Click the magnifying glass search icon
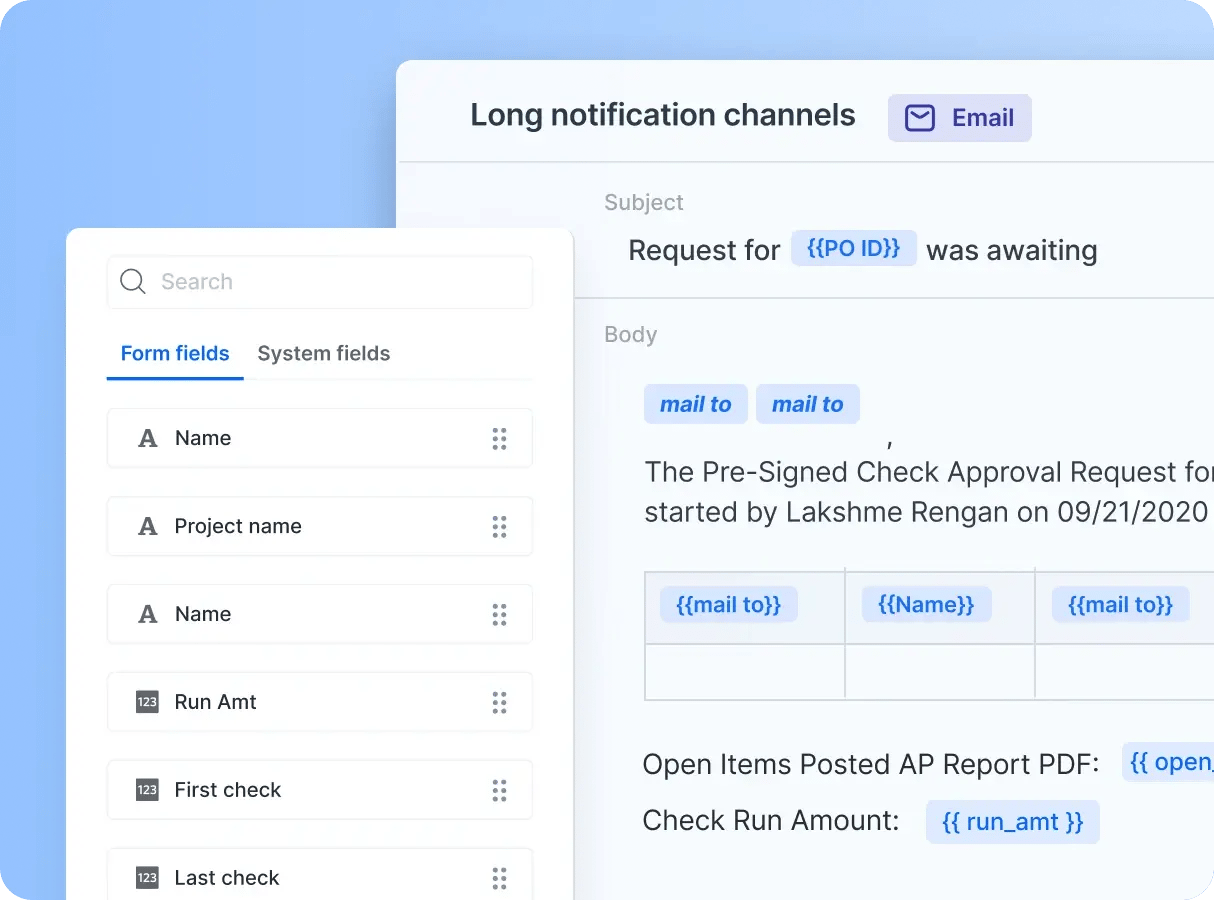 pyautogui.click(x=132, y=282)
